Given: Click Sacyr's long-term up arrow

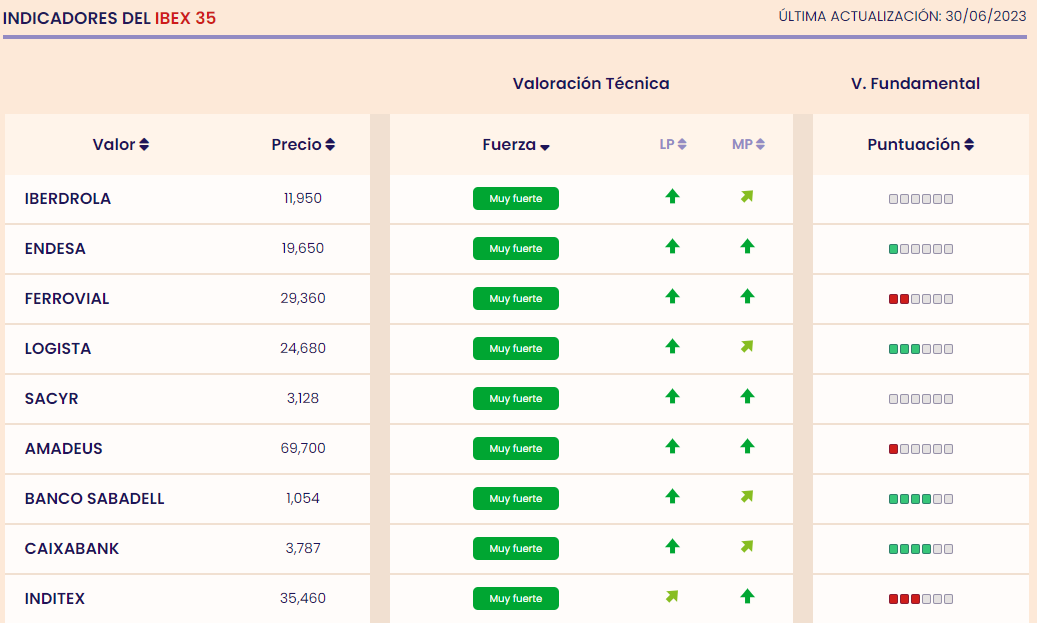Looking at the screenshot, I should click(x=672, y=397).
